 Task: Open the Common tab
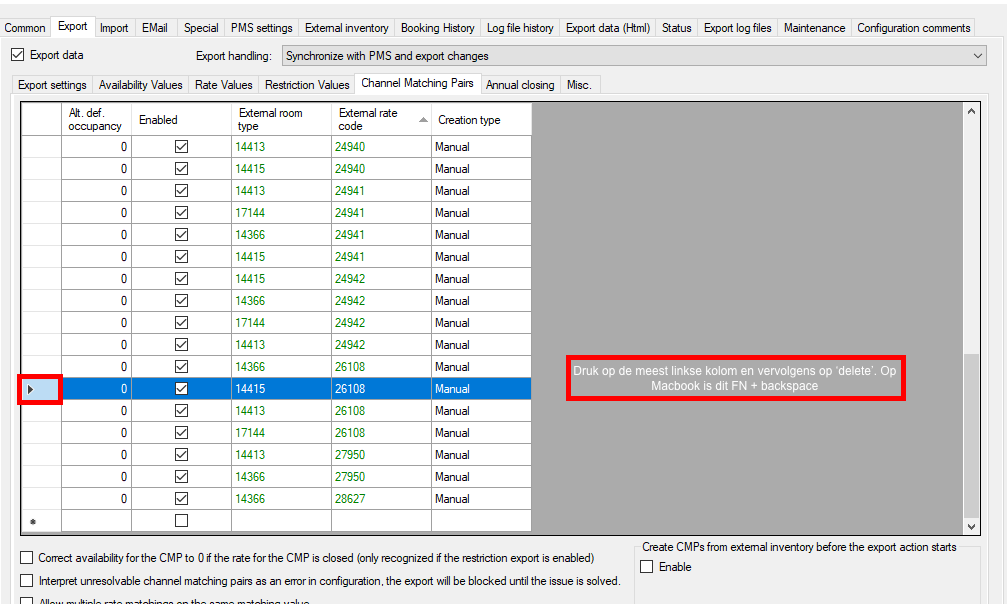[25, 28]
